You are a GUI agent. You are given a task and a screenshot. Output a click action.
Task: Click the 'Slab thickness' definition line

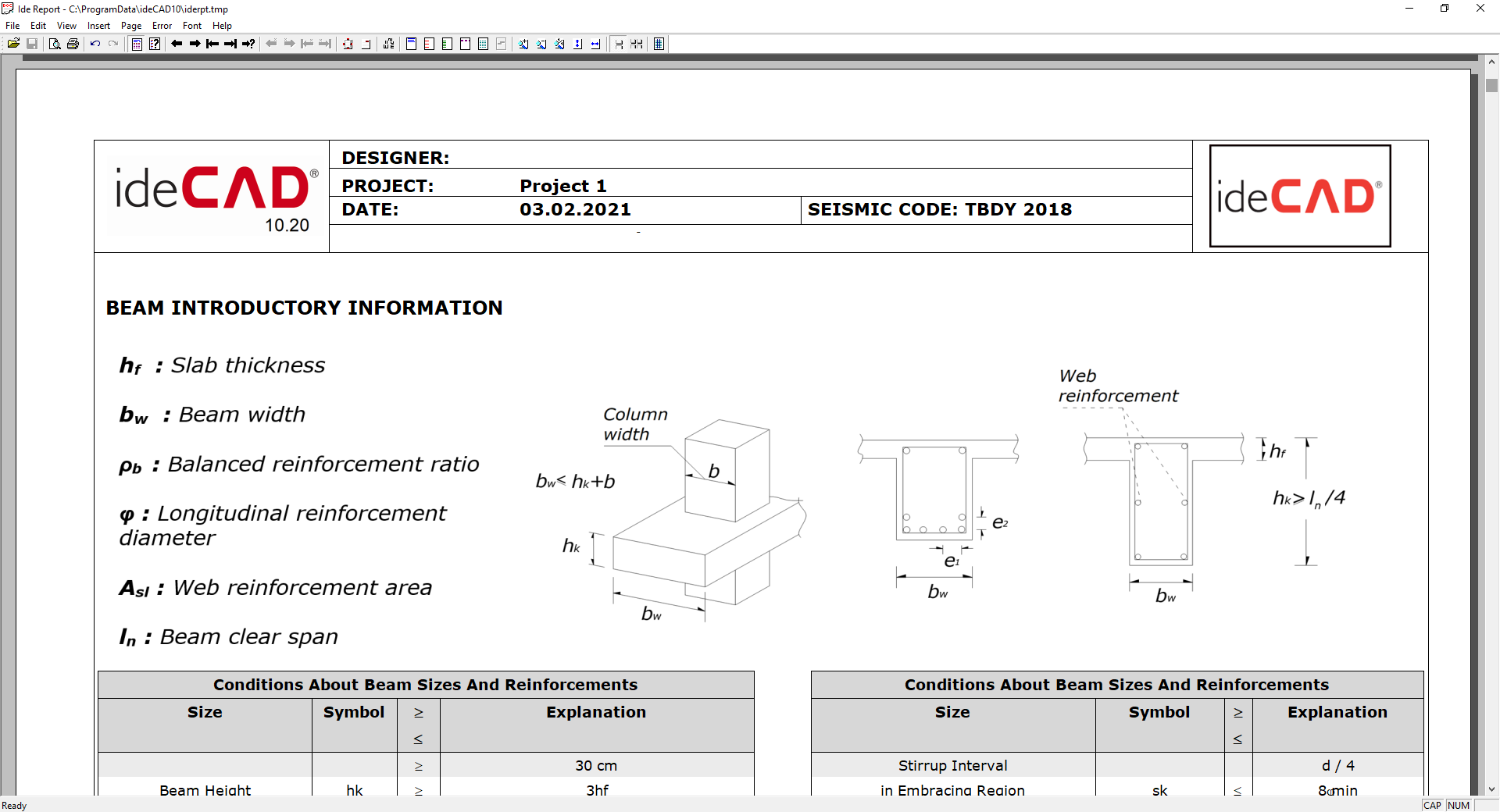click(222, 365)
